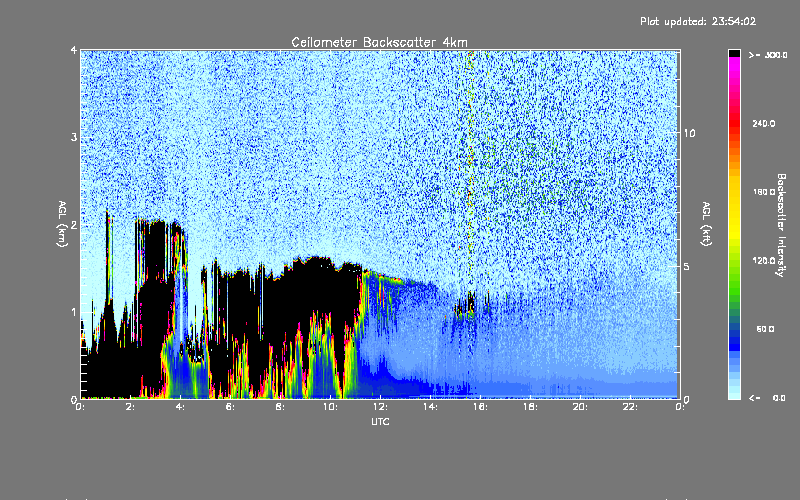
Task: Select the "Backscatter Intensity" colorbar label
Action: coord(781,225)
